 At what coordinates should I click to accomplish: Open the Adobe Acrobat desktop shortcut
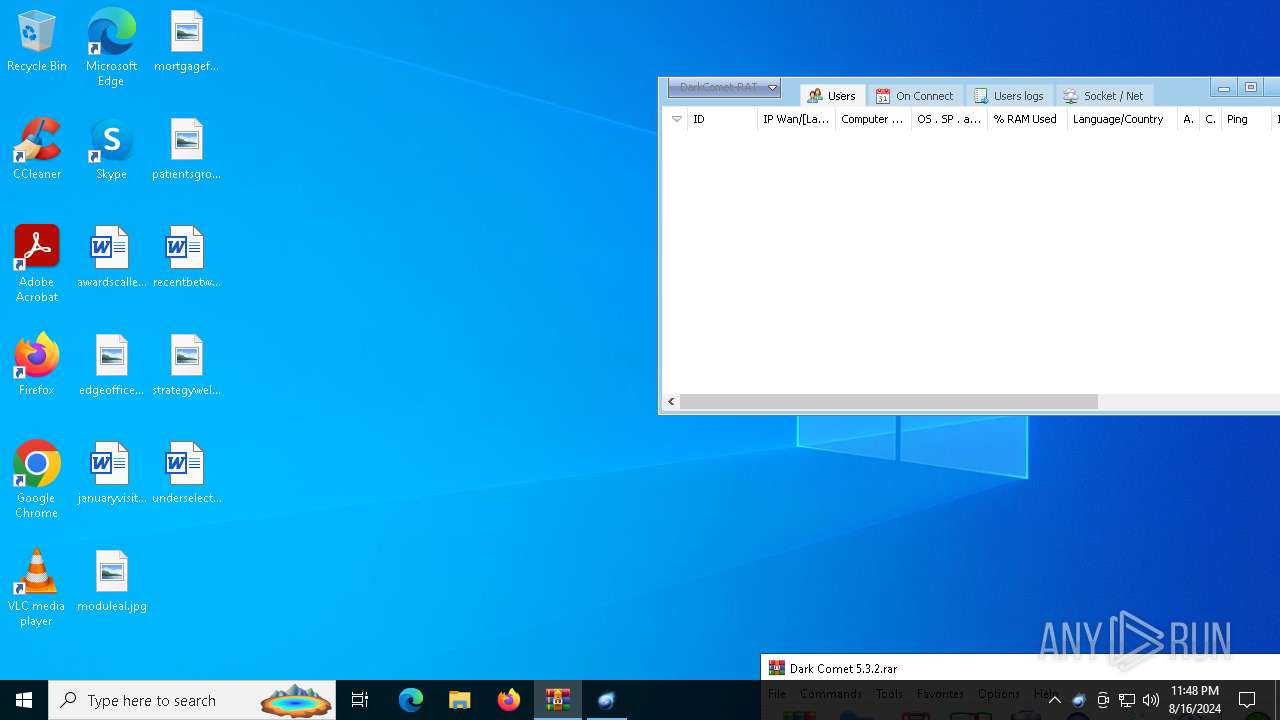click(x=37, y=264)
